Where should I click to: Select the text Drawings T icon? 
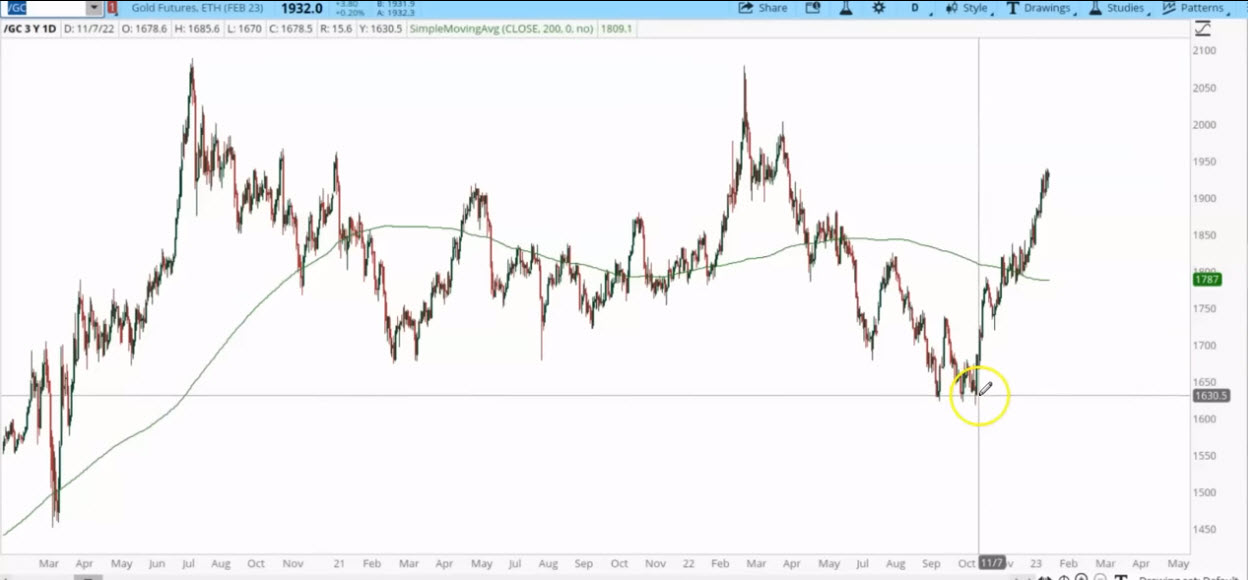tap(1012, 8)
